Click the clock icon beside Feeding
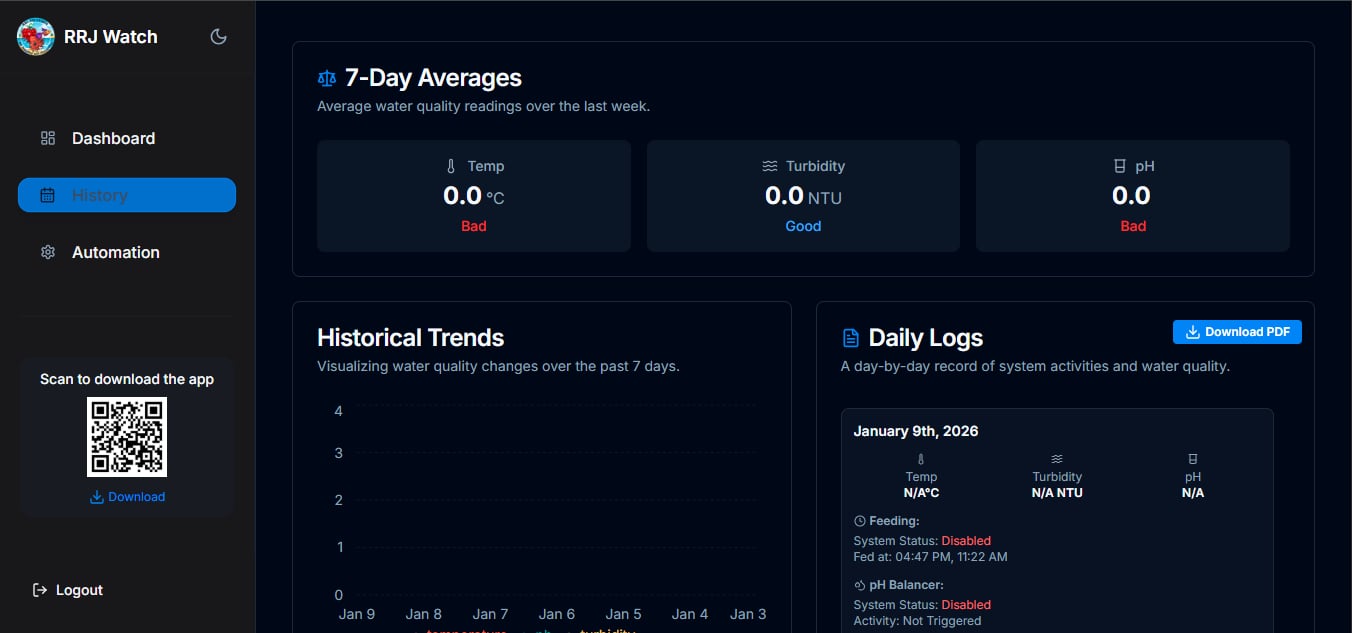This screenshot has width=1352, height=633. tap(860, 521)
